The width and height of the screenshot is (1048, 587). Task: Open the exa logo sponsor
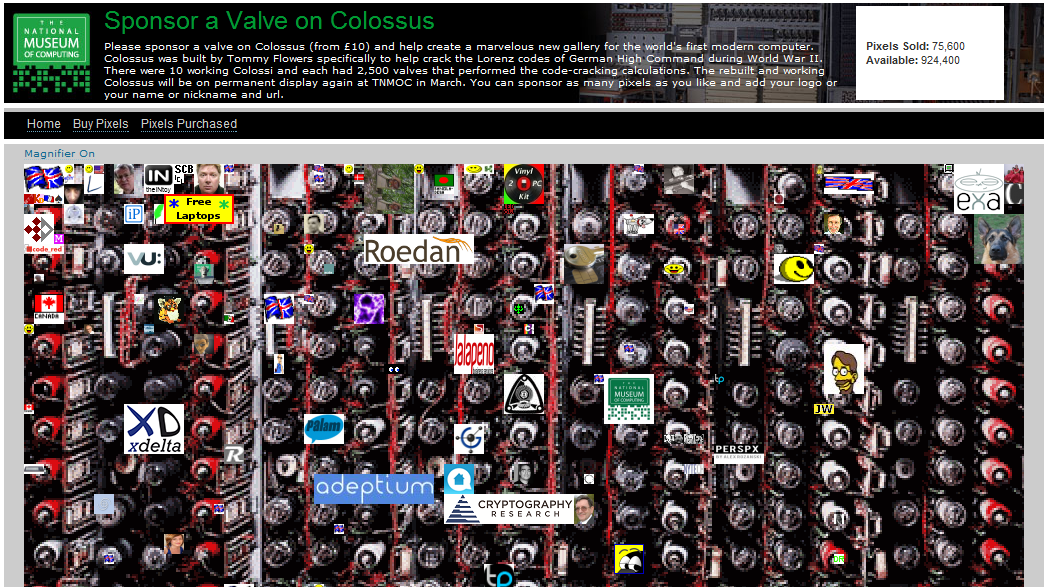[x=978, y=189]
